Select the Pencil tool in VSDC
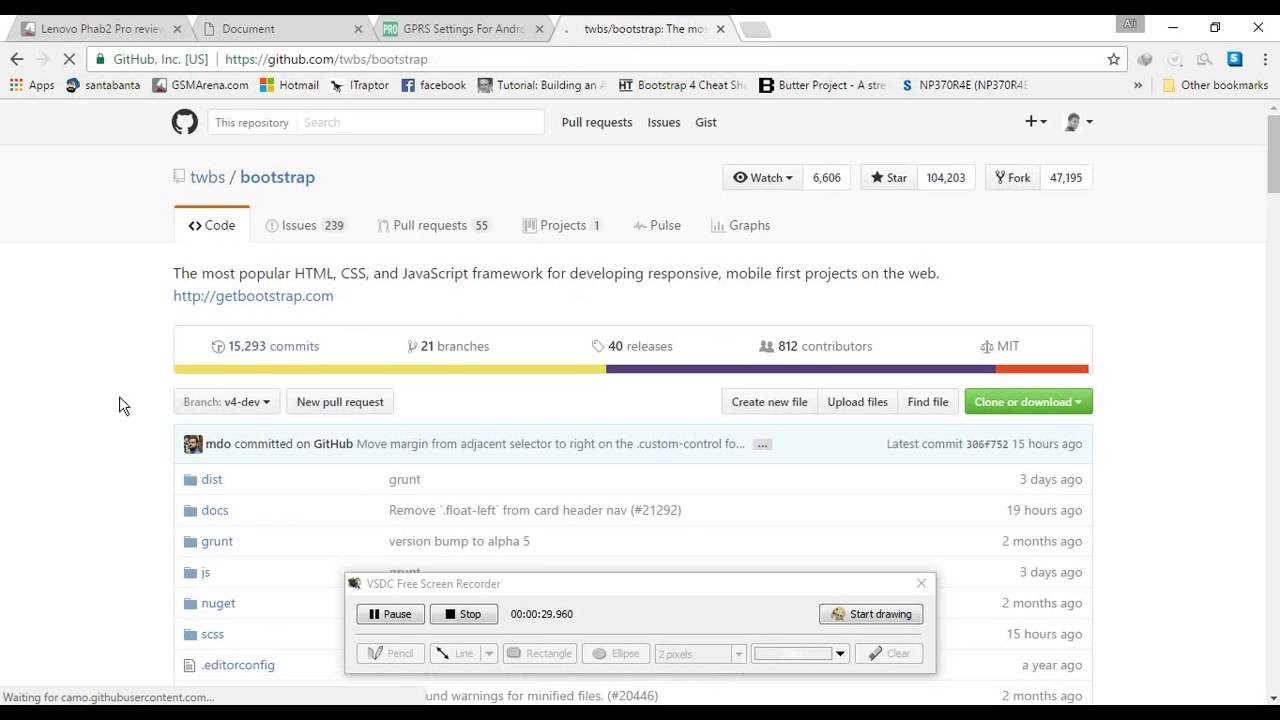Screen dimensions: 1280x720 click(390, 654)
